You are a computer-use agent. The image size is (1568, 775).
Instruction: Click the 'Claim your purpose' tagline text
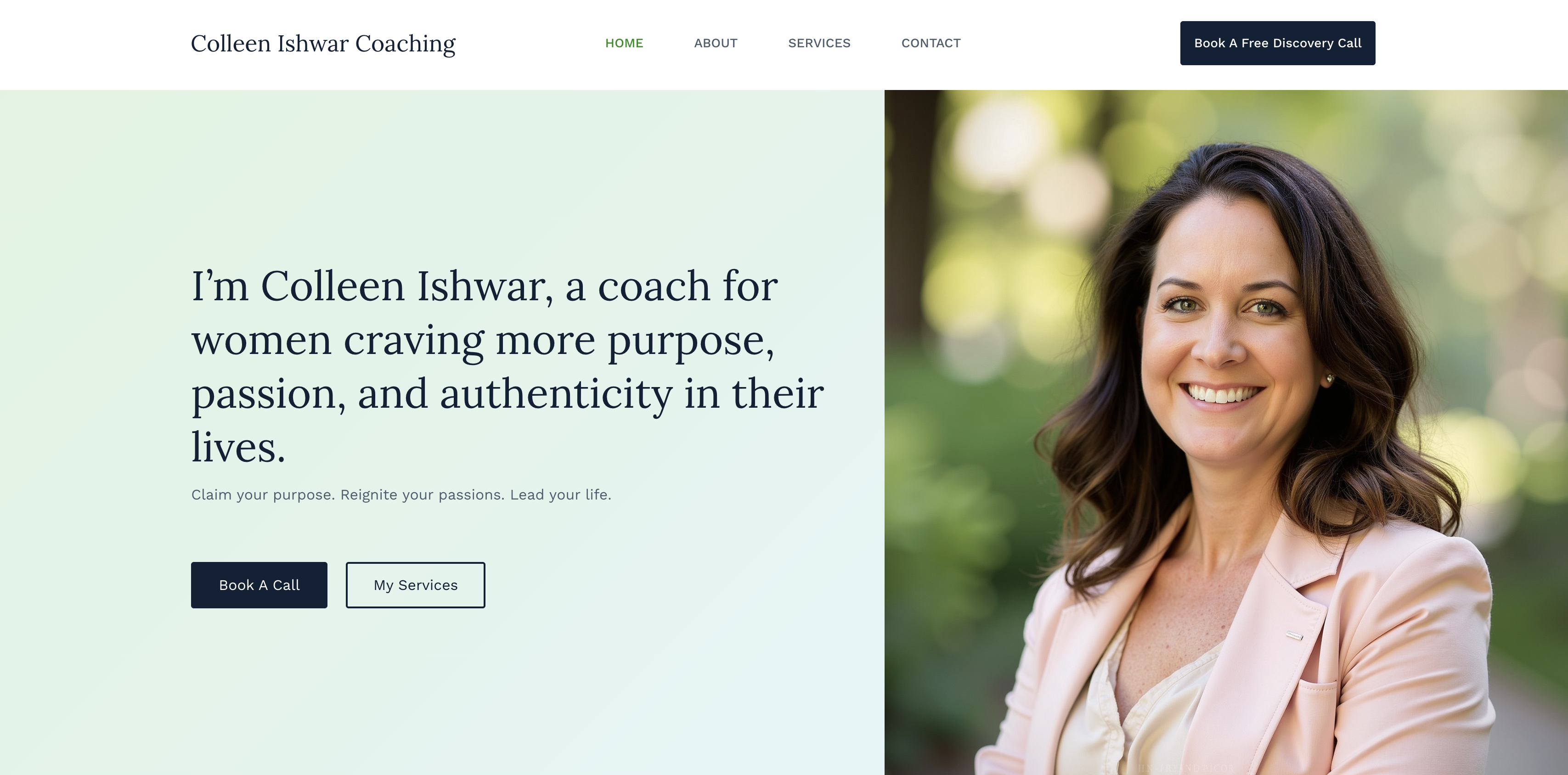click(x=401, y=494)
